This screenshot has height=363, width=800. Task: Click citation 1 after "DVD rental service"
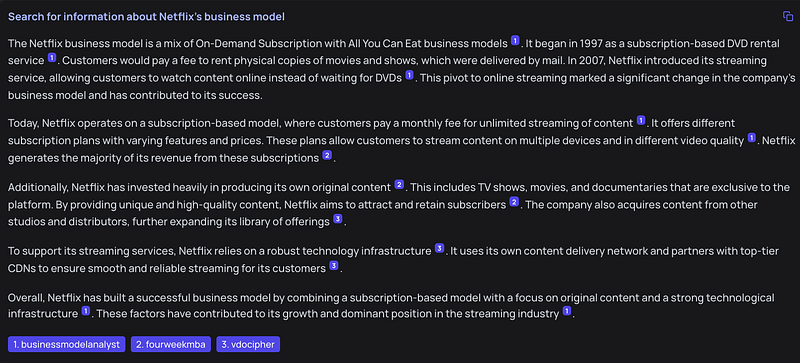[52, 58]
